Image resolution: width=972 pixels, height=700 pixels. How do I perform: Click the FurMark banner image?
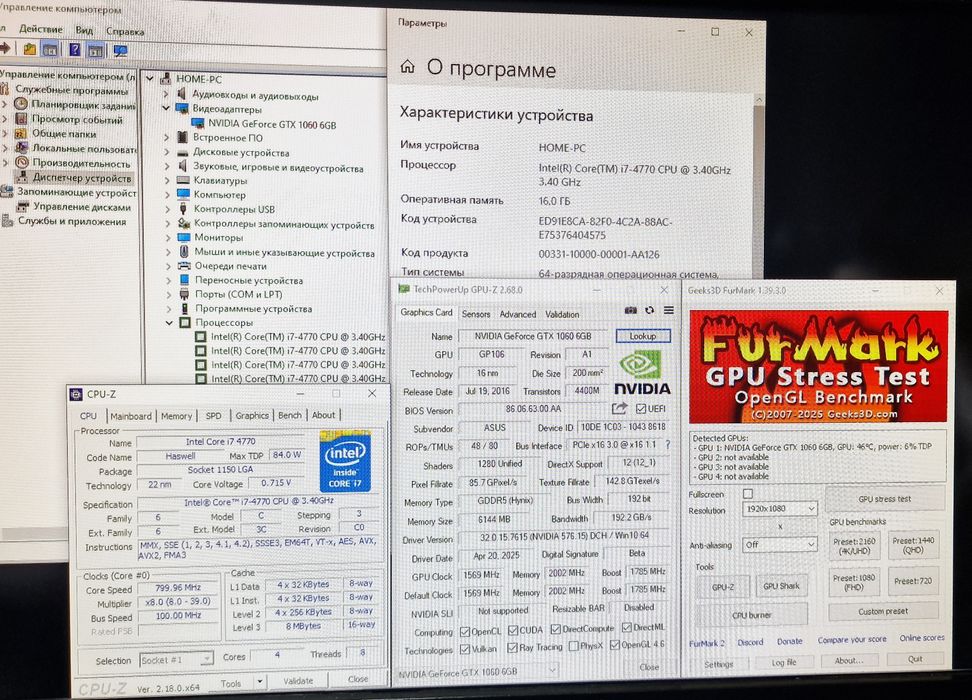pyautogui.click(x=818, y=366)
